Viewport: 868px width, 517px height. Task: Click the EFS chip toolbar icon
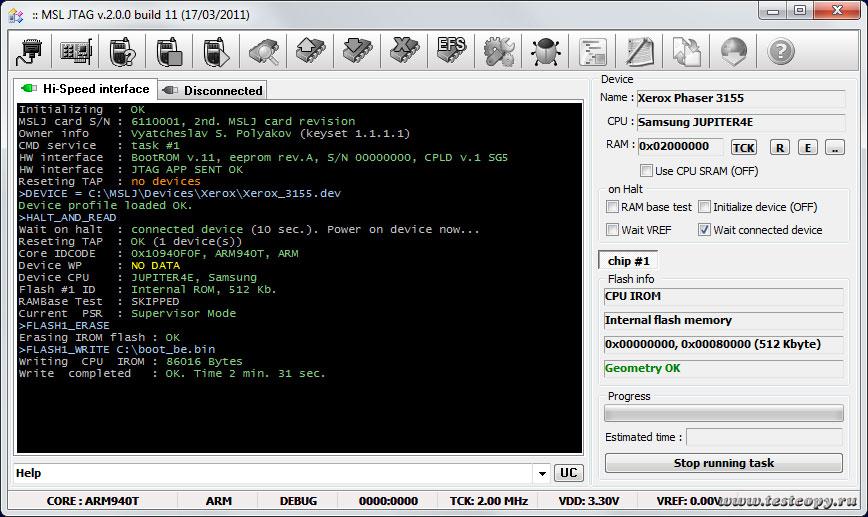(x=451, y=50)
